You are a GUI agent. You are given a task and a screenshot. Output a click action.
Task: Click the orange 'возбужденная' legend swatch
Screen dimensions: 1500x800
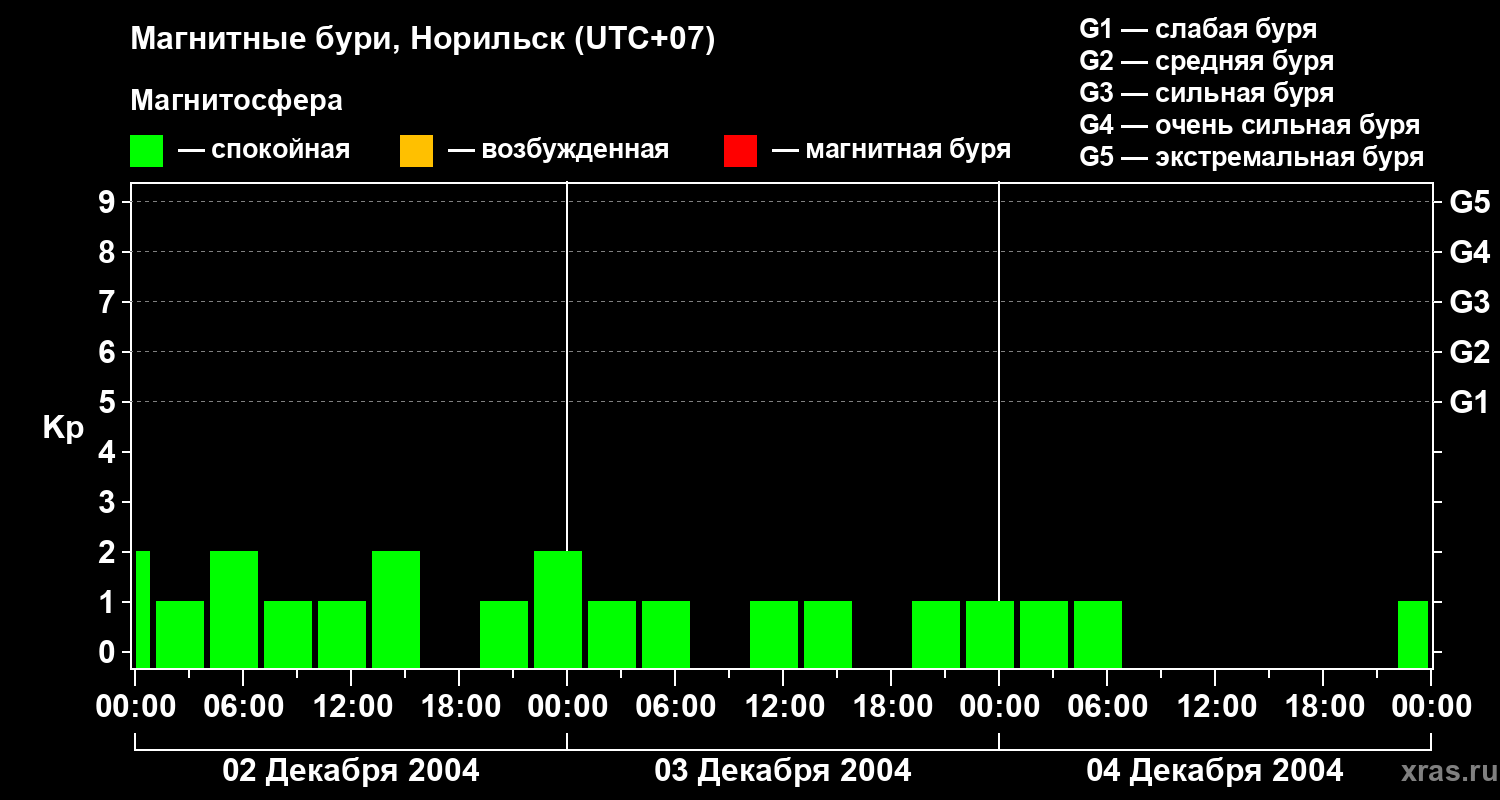point(416,151)
